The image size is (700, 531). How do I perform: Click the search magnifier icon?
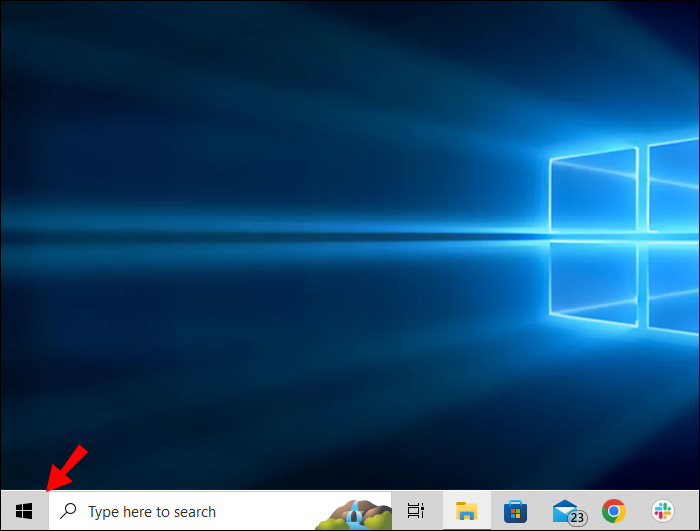coord(68,511)
